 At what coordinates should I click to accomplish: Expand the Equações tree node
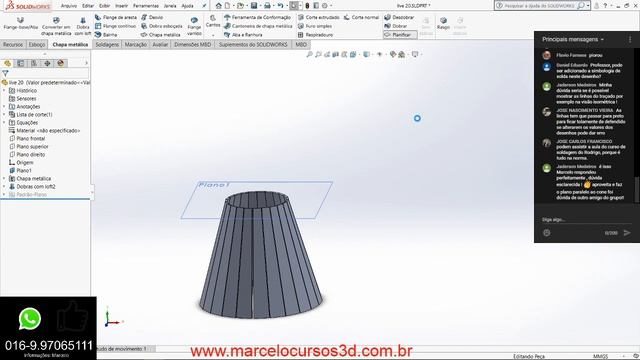4,122
